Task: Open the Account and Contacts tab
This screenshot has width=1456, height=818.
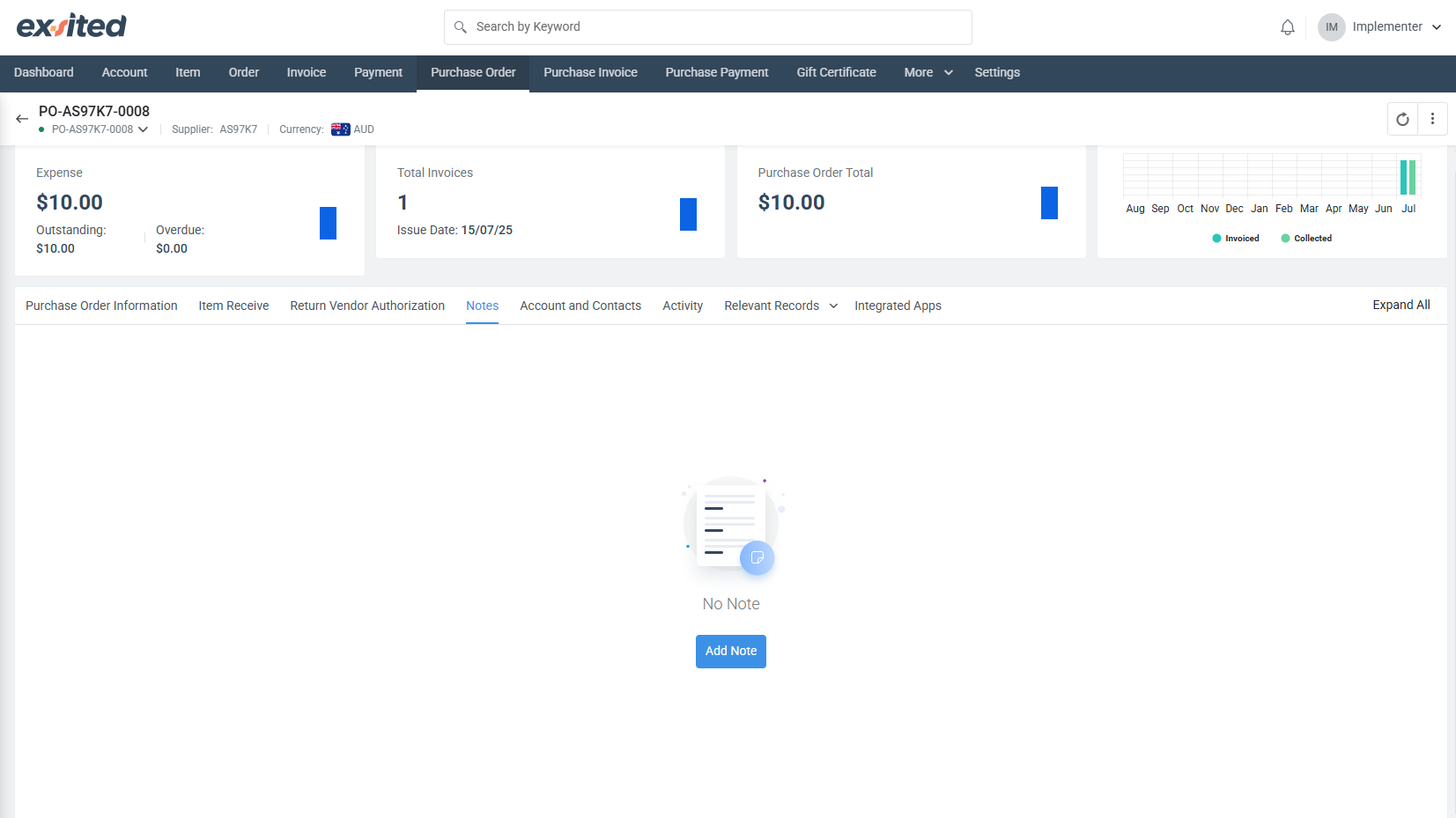Action: 580,306
